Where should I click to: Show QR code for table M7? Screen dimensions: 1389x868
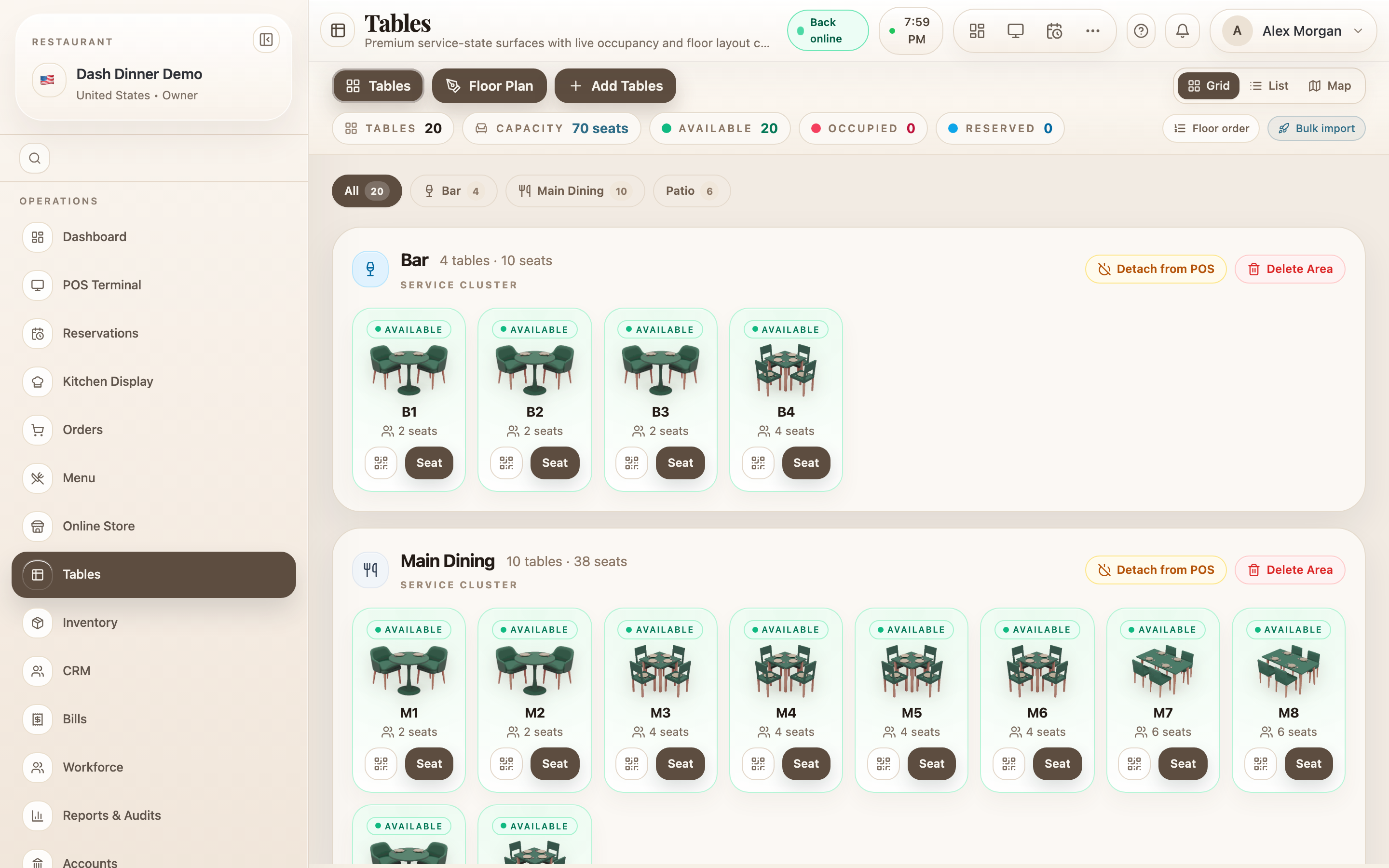click(x=1134, y=763)
